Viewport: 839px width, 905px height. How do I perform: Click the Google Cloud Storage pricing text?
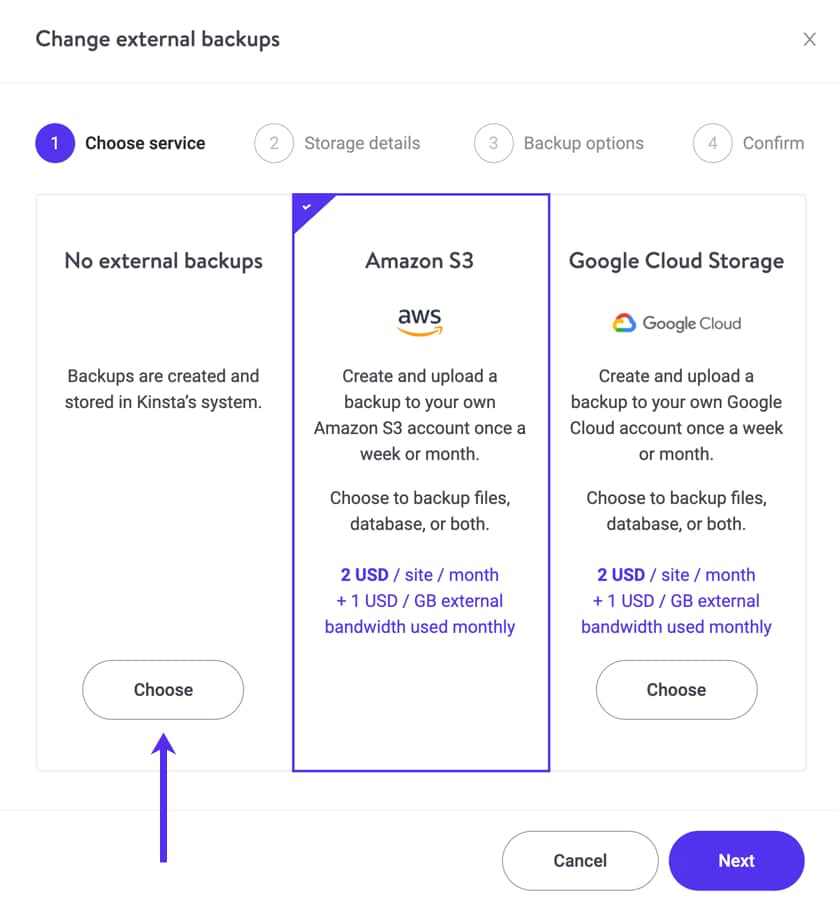[x=676, y=601]
